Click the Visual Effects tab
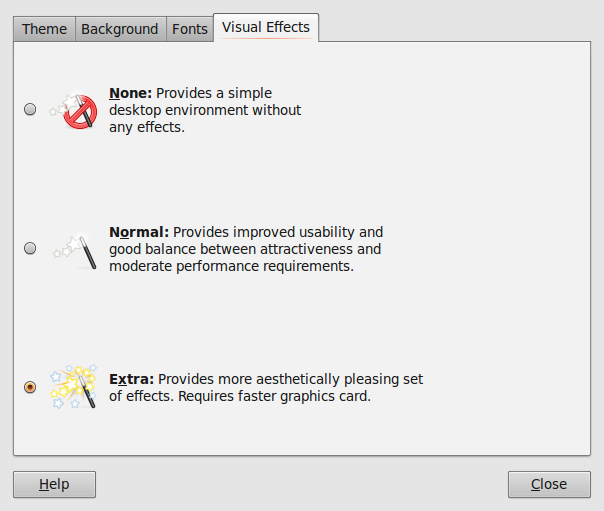The height and width of the screenshot is (511, 604). pyautogui.click(x=266, y=27)
